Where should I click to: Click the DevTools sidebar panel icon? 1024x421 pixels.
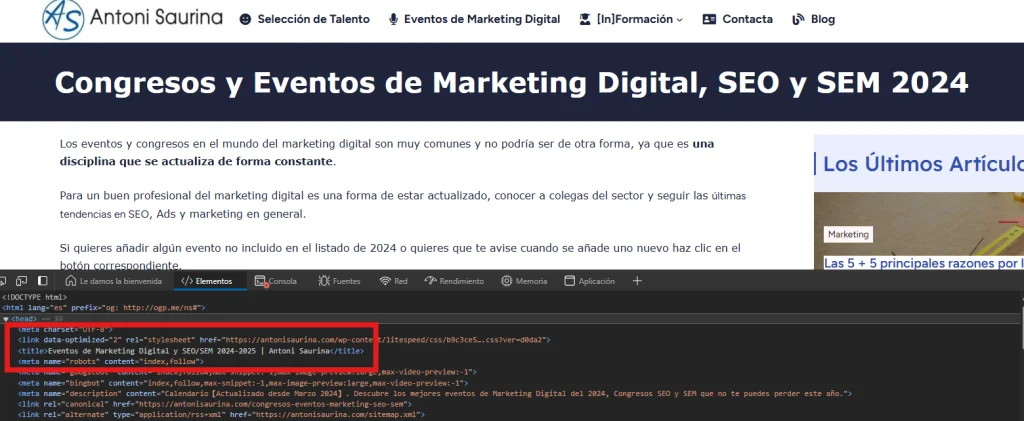pyautogui.click(x=43, y=281)
